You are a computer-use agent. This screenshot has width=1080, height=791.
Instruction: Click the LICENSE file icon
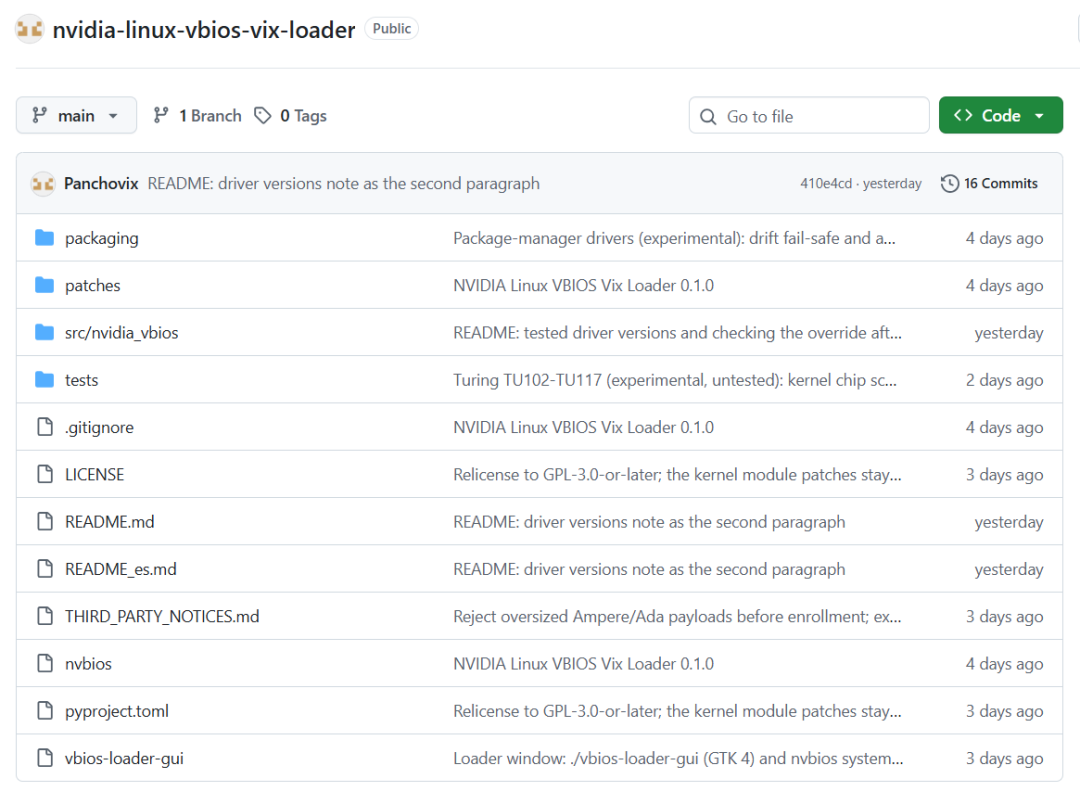click(x=45, y=475)
